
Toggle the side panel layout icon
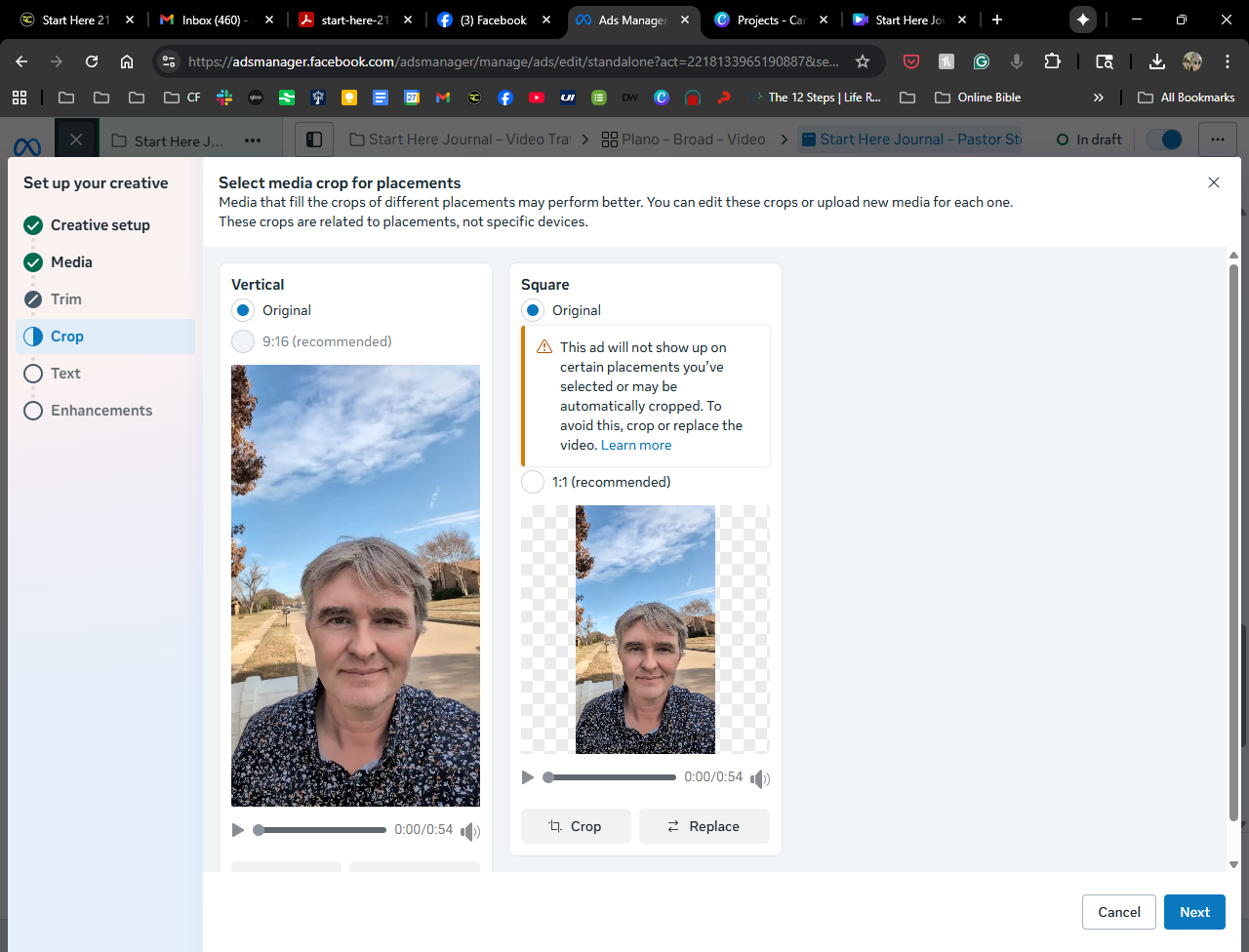[314, 139]
